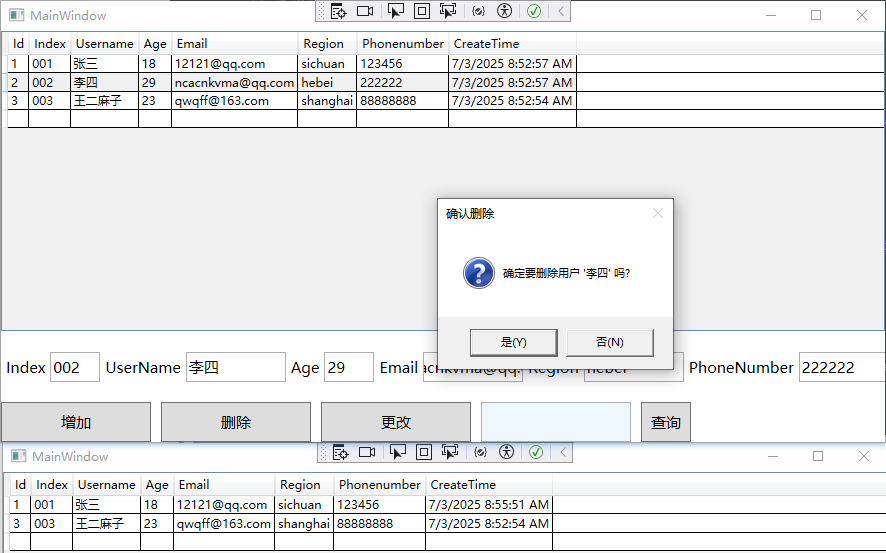This screenshot has height=553, width=886.
Task: Sort by CreateTime column in top window grid
Action: click(x=513, y=43)
